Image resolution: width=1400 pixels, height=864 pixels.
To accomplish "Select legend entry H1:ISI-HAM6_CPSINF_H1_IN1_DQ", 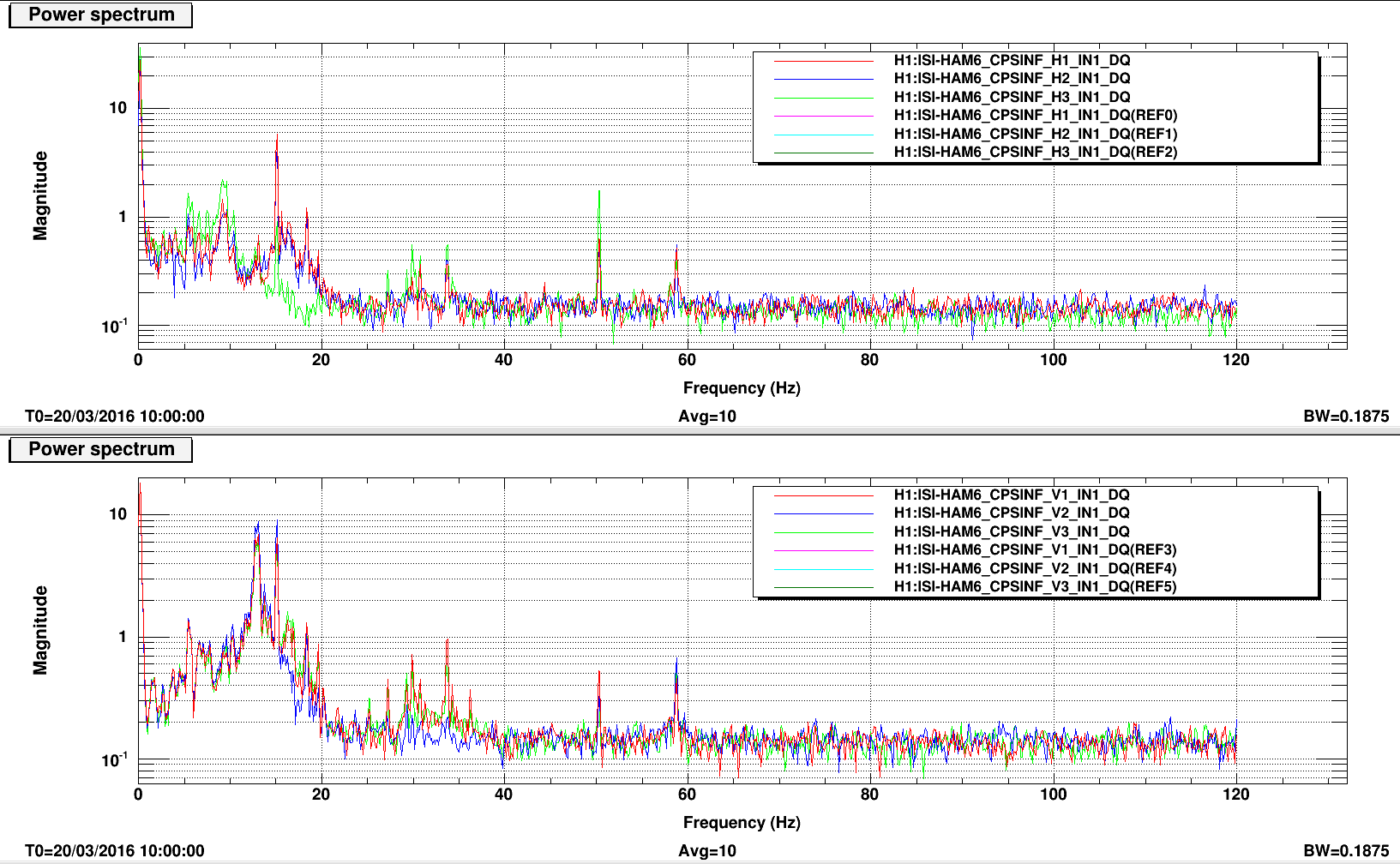I will 1012,60.
